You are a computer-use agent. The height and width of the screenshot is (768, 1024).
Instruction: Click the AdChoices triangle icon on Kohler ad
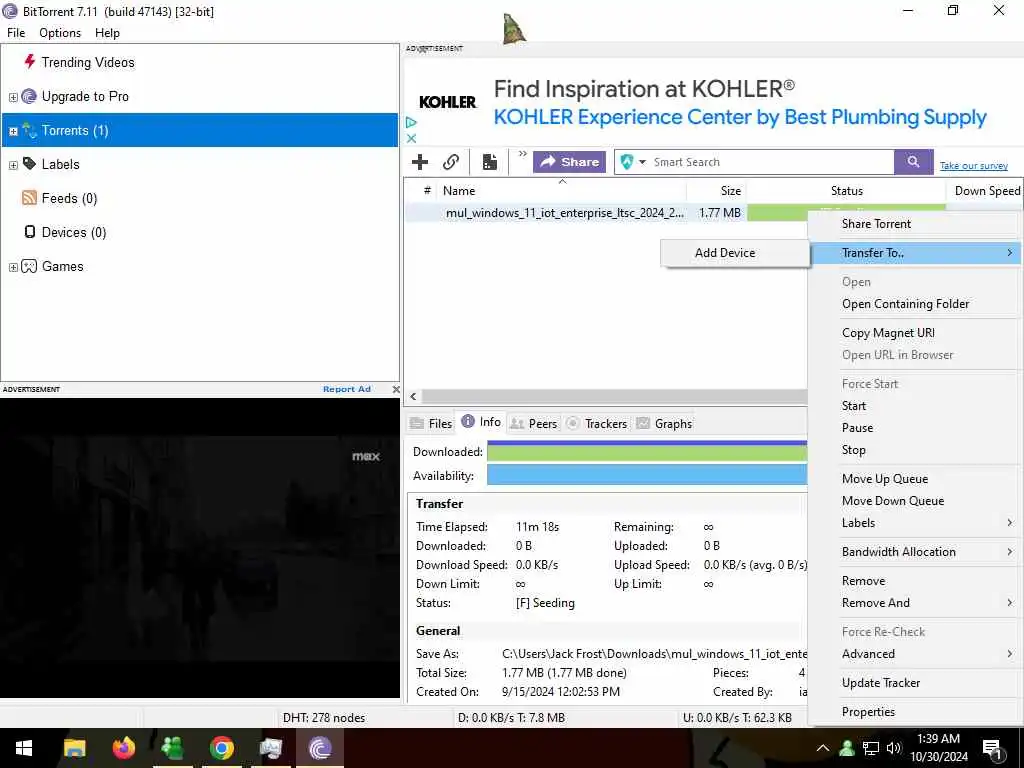411,123
